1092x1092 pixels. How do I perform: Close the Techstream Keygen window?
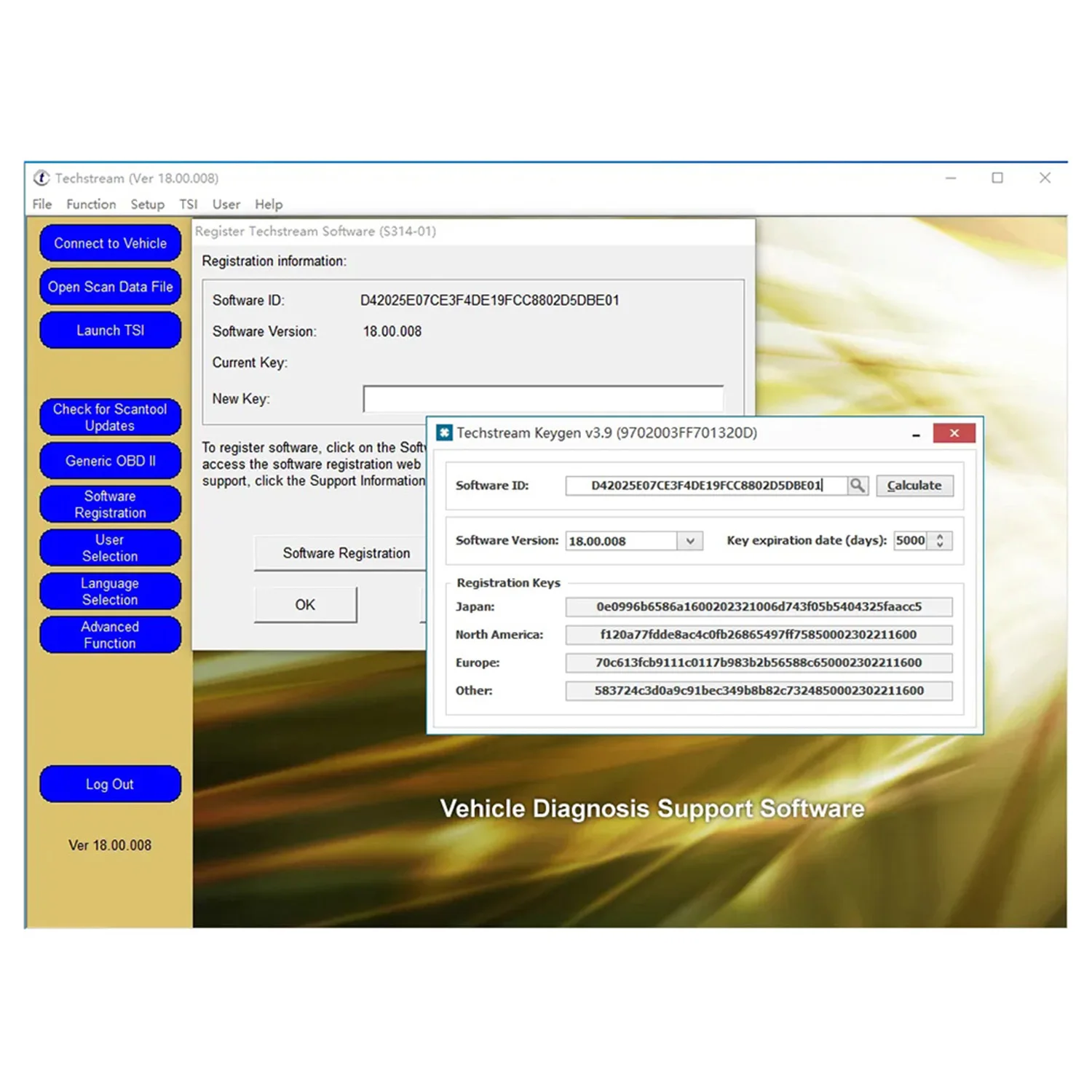954,433
